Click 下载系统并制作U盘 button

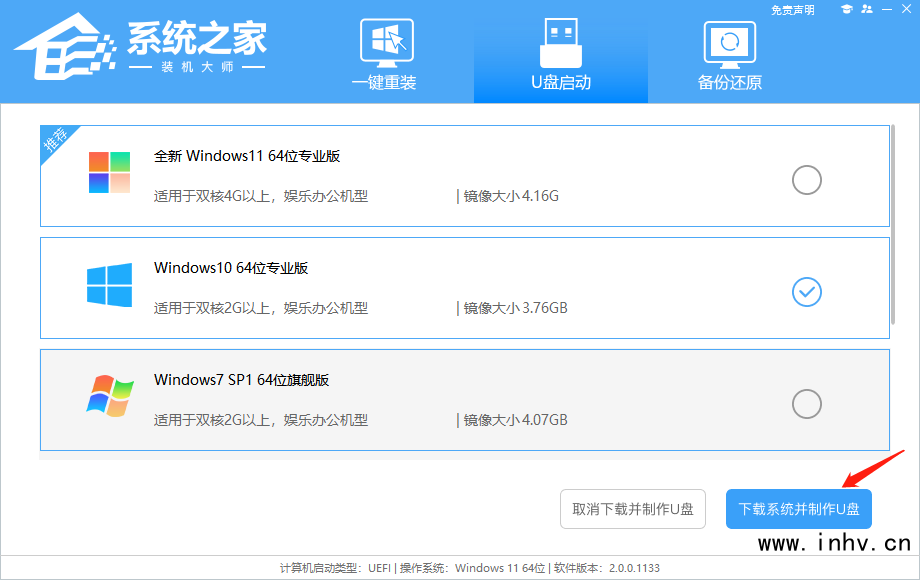[x=798, y=509]
